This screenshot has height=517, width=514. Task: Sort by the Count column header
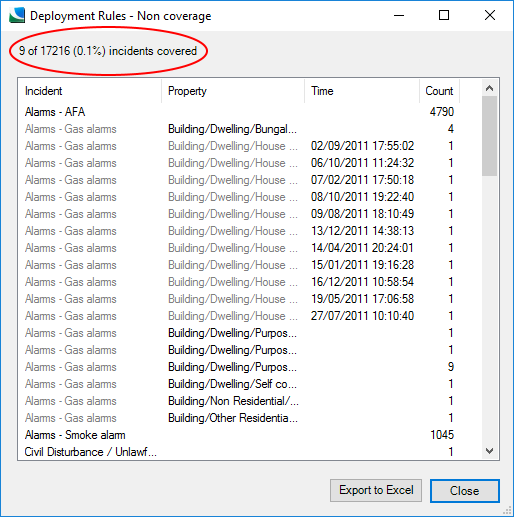[439, 91]
